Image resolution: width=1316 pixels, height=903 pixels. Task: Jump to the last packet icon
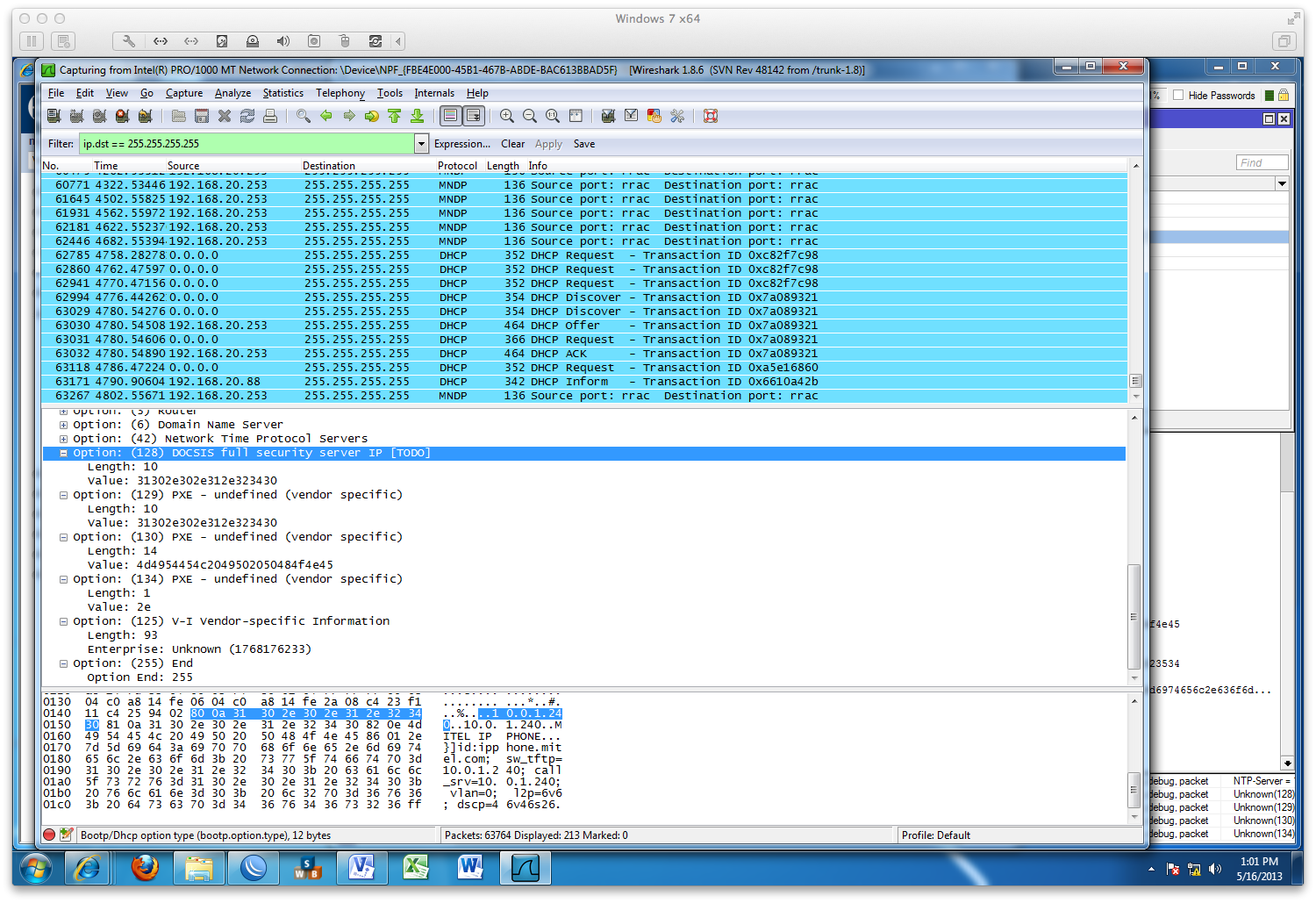pyautogui.click(x=417, y=116)
